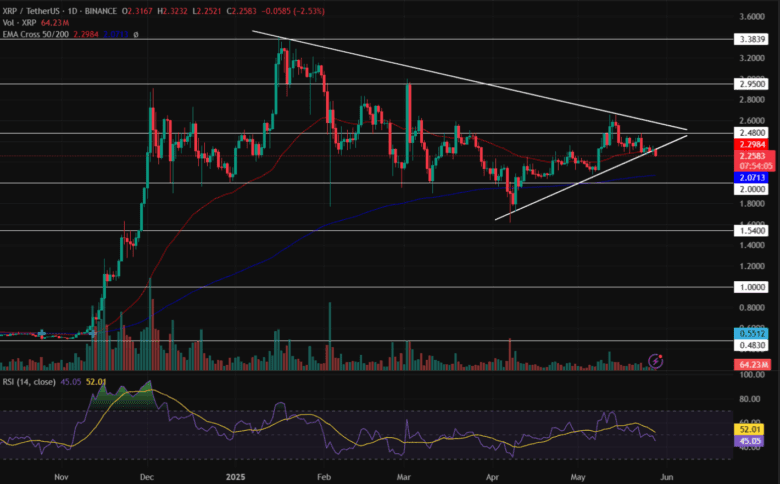
Task: Click the Feb label on the time axis
Action: [x=324, y=477]
